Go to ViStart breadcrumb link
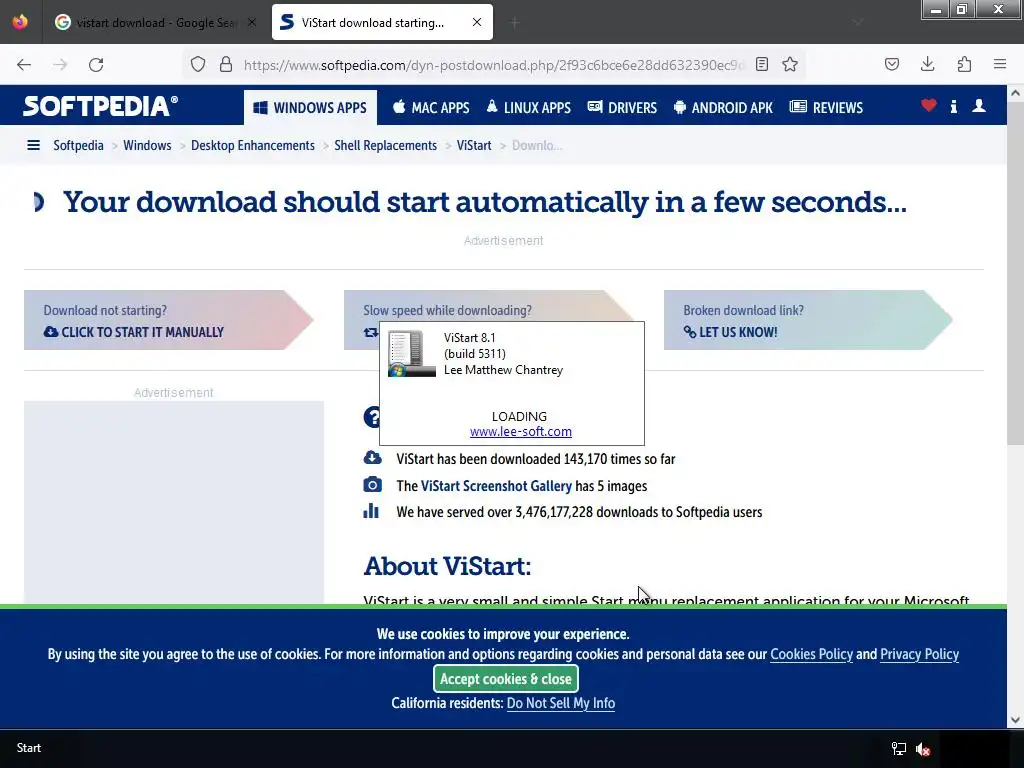The image size is (1024, 768). click(473, 145)
